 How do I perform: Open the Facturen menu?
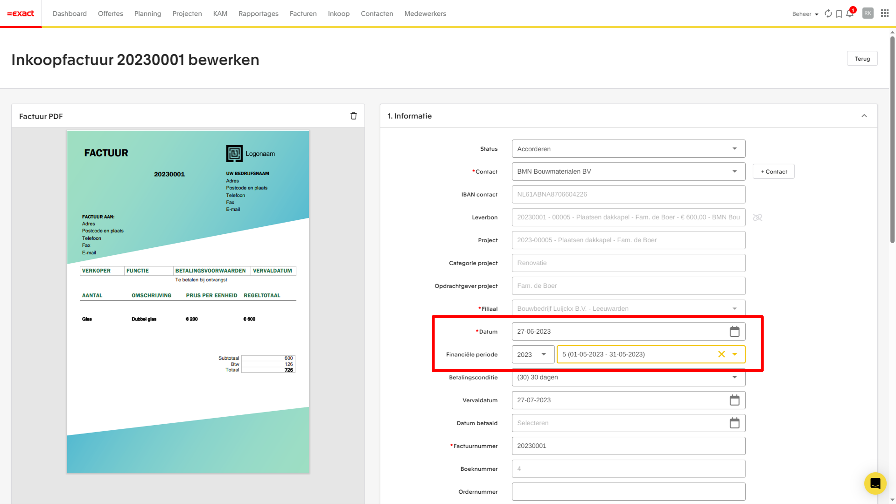302,14
